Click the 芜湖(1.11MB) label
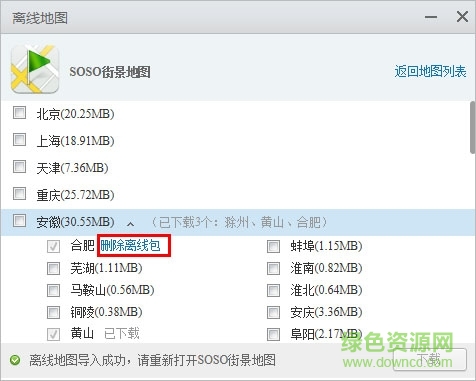This screenshot has height=381, width=476. click(106, 268)
